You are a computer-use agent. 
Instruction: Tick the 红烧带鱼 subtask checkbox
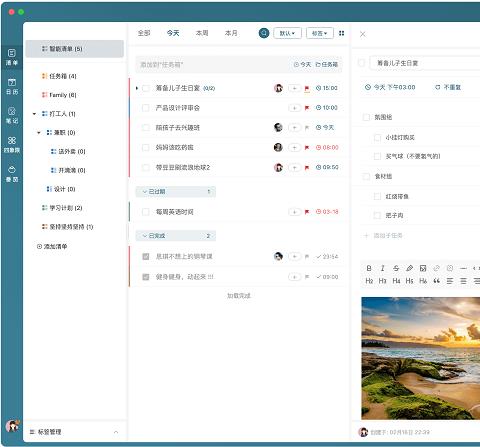[377, 196]
